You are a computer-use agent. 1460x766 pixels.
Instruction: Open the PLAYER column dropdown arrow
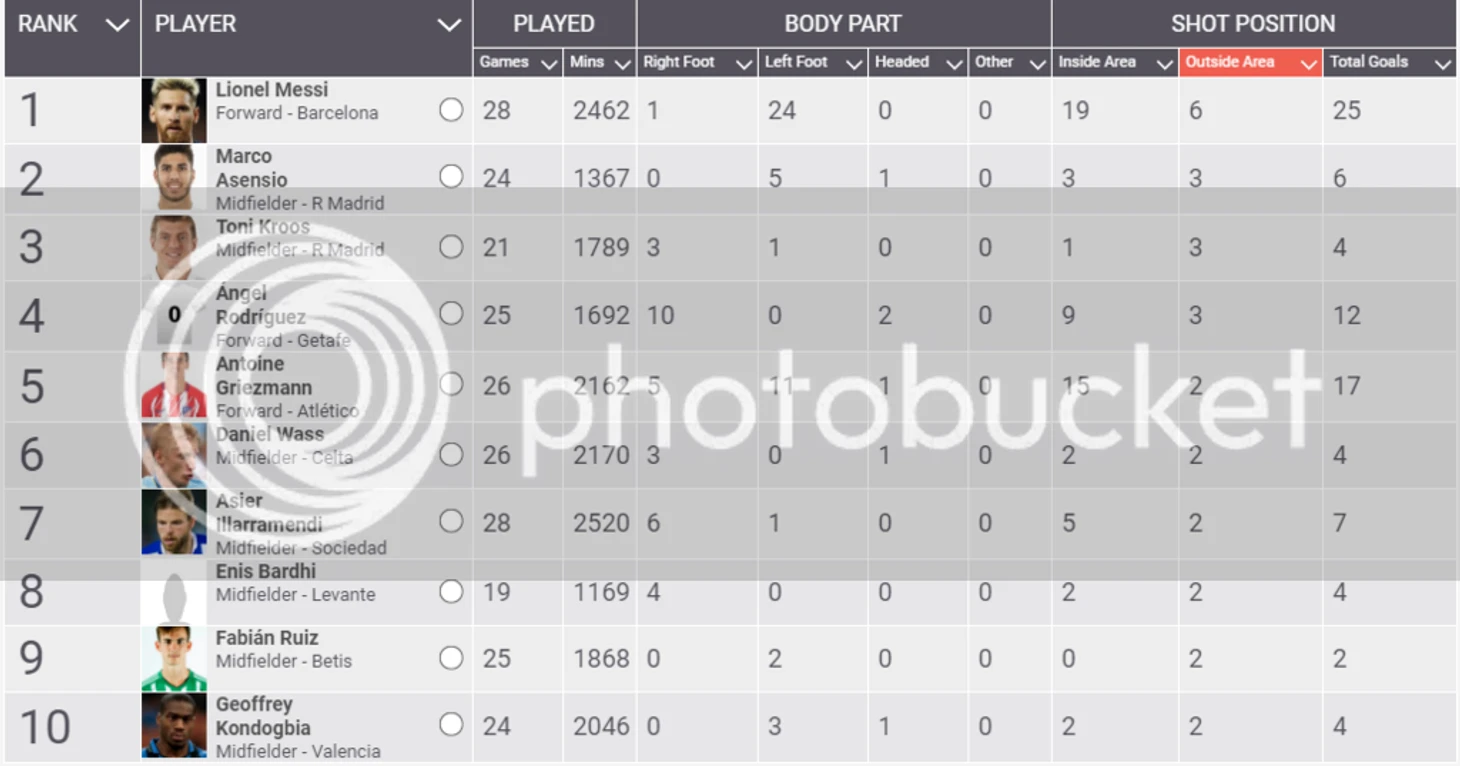point(449,25)
